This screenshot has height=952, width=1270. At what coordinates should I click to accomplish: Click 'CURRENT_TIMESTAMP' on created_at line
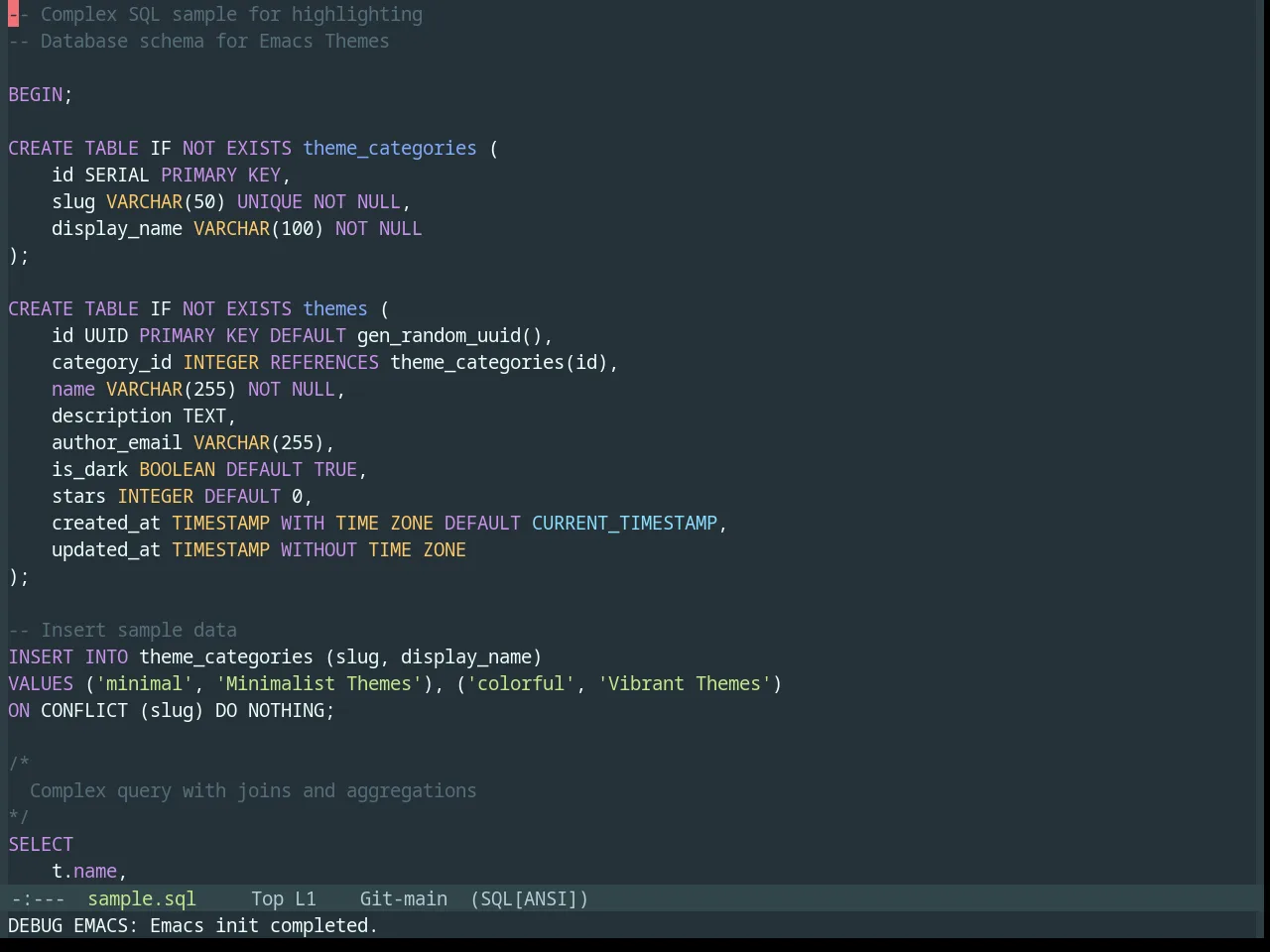624,523
